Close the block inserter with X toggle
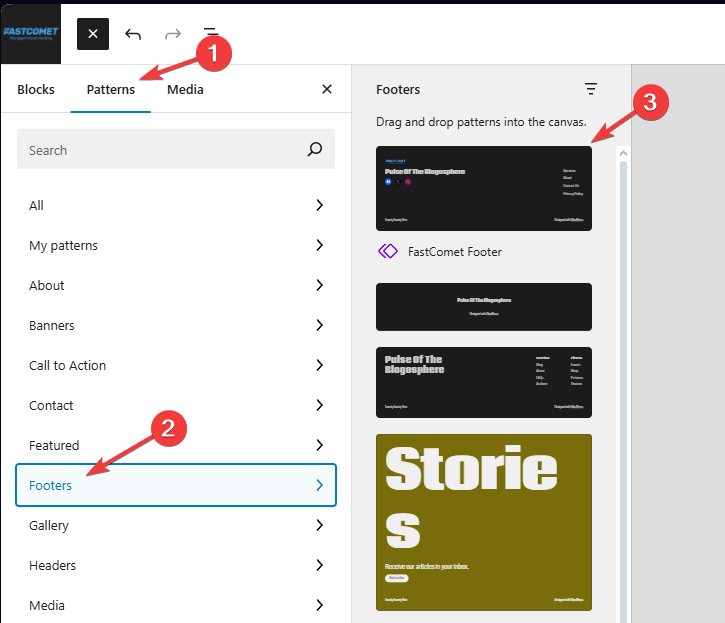725x623 pixels. tap(93, 33)
